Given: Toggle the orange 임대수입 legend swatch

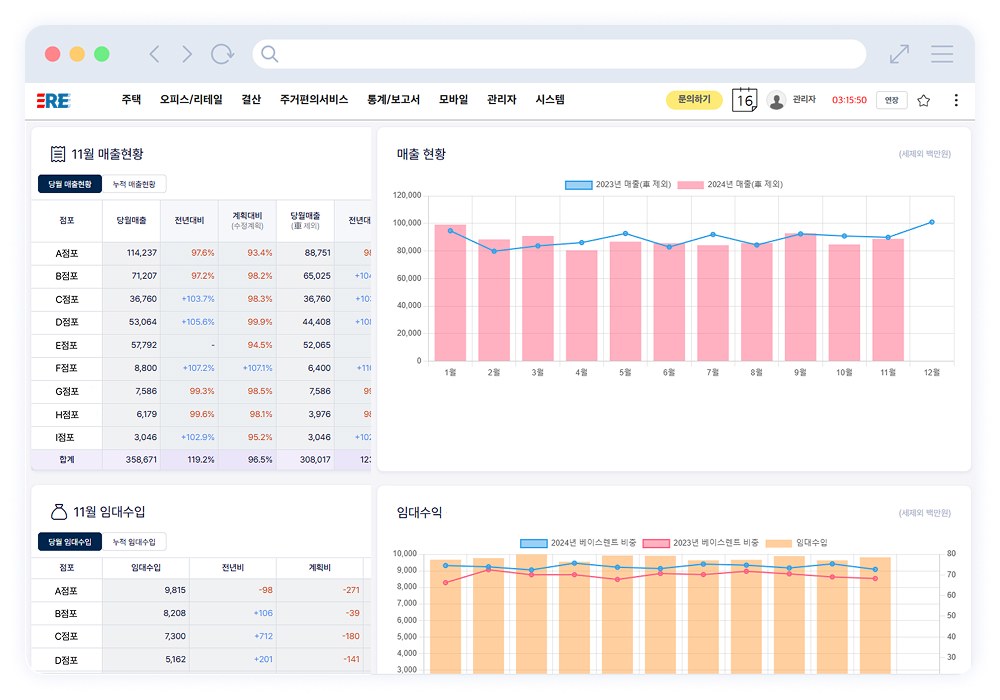Looking at the screenshot, I should [779, 543].
